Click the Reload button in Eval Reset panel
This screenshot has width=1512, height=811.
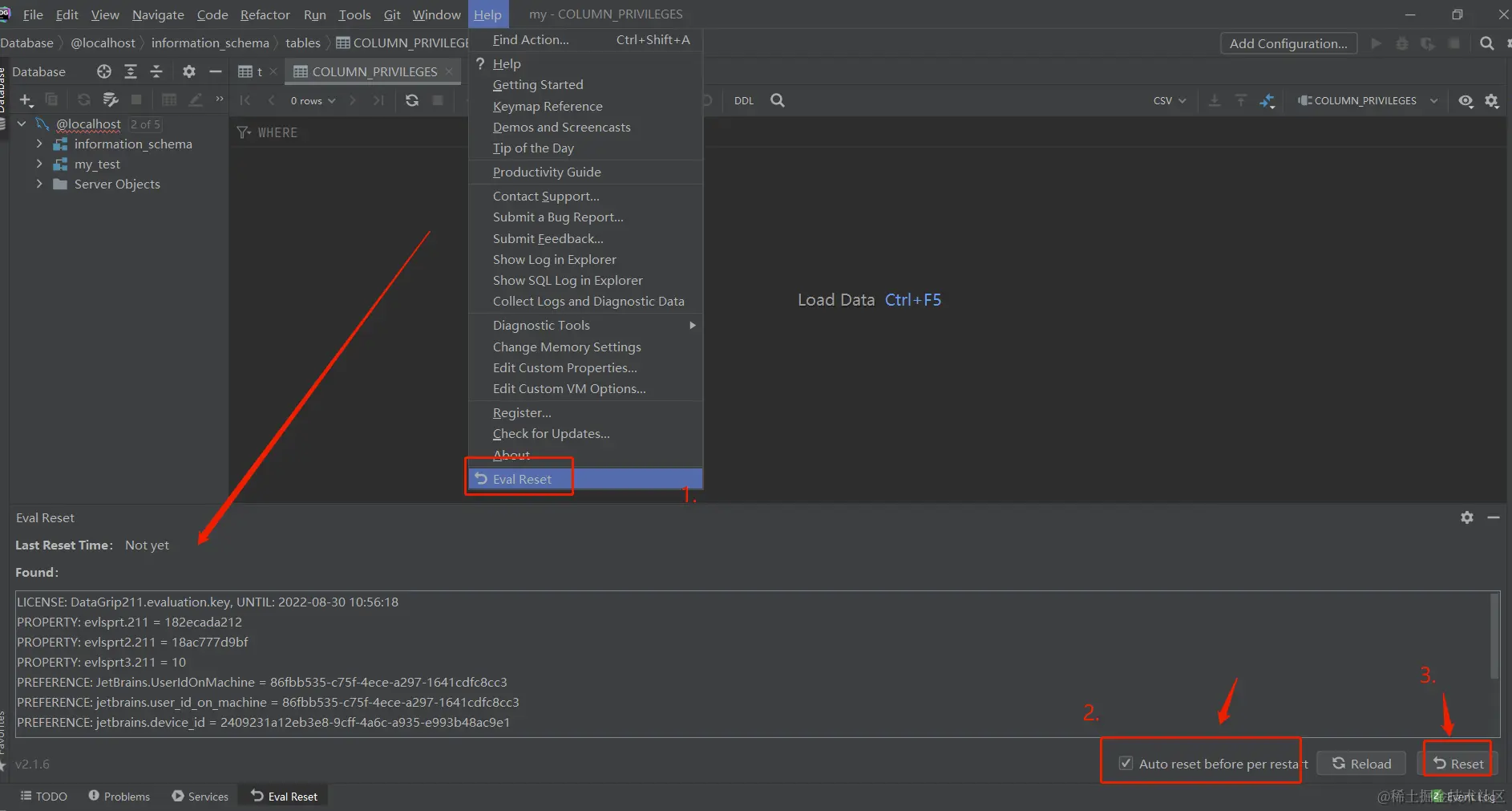click(x=1362, y=764)
